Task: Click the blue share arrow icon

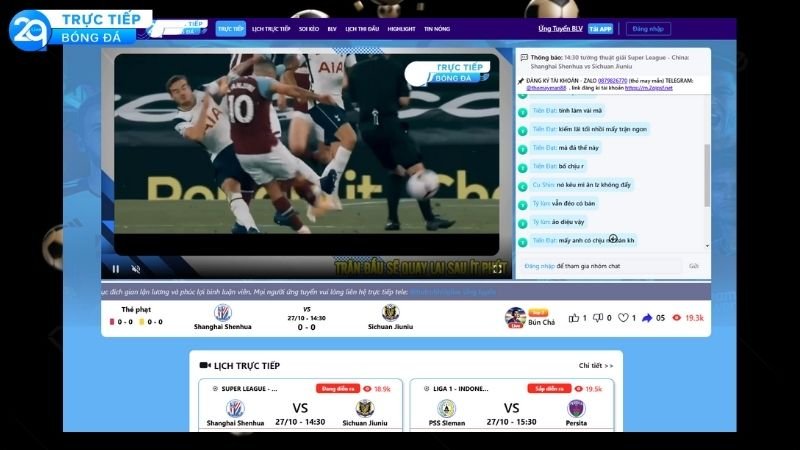Action: click(647, 318)
